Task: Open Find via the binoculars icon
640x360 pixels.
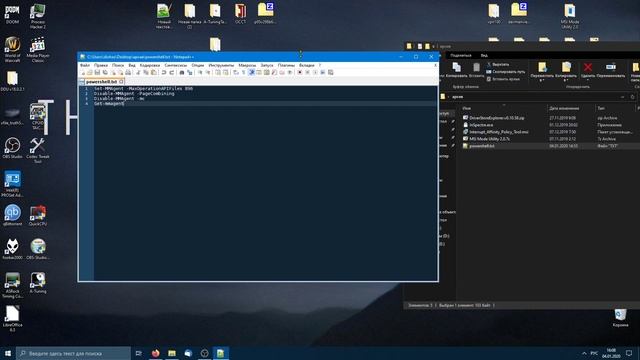Action: click(x=182, y=72)
